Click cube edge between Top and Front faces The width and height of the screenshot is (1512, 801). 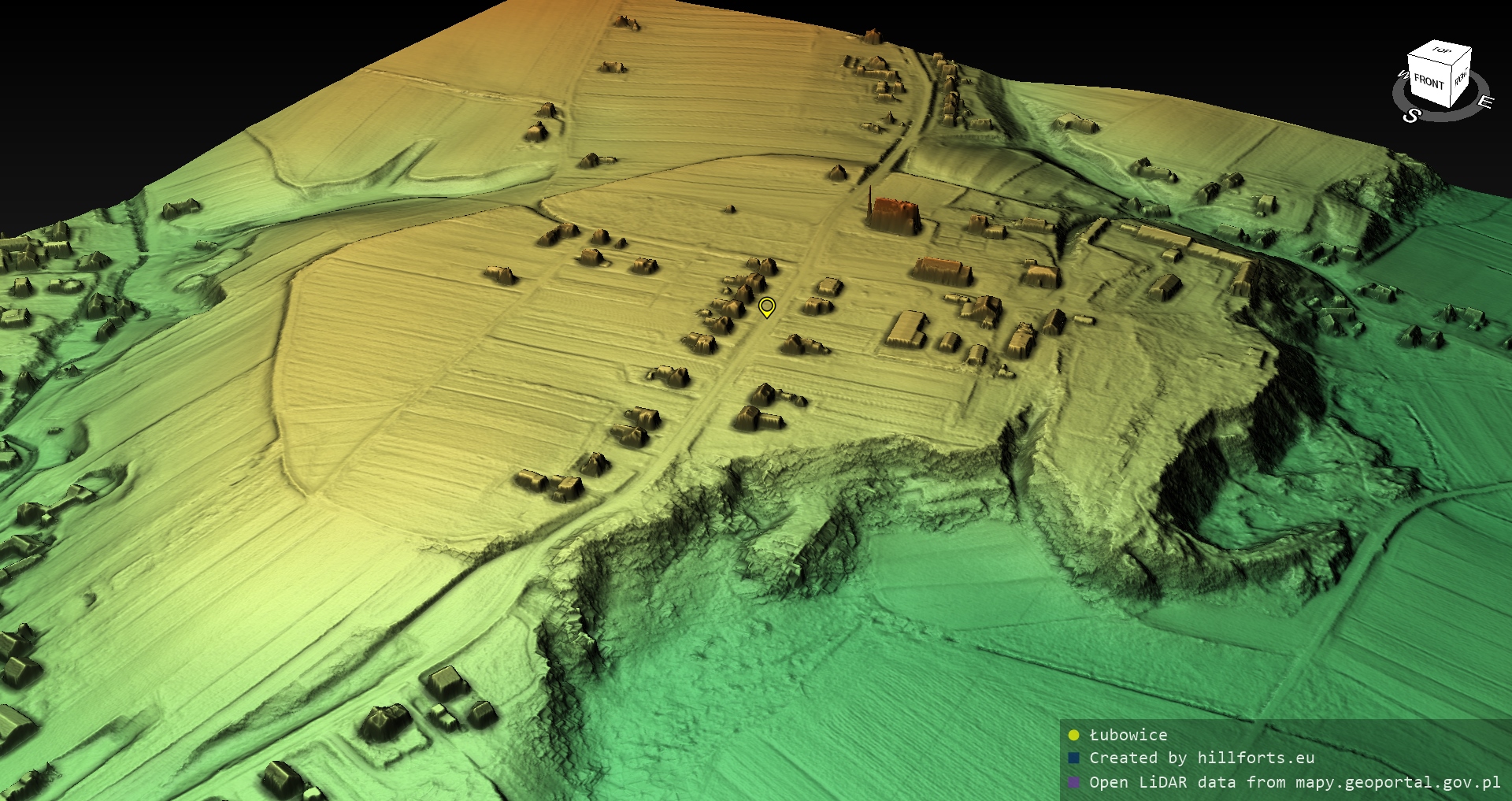[x=1430, y=61]
